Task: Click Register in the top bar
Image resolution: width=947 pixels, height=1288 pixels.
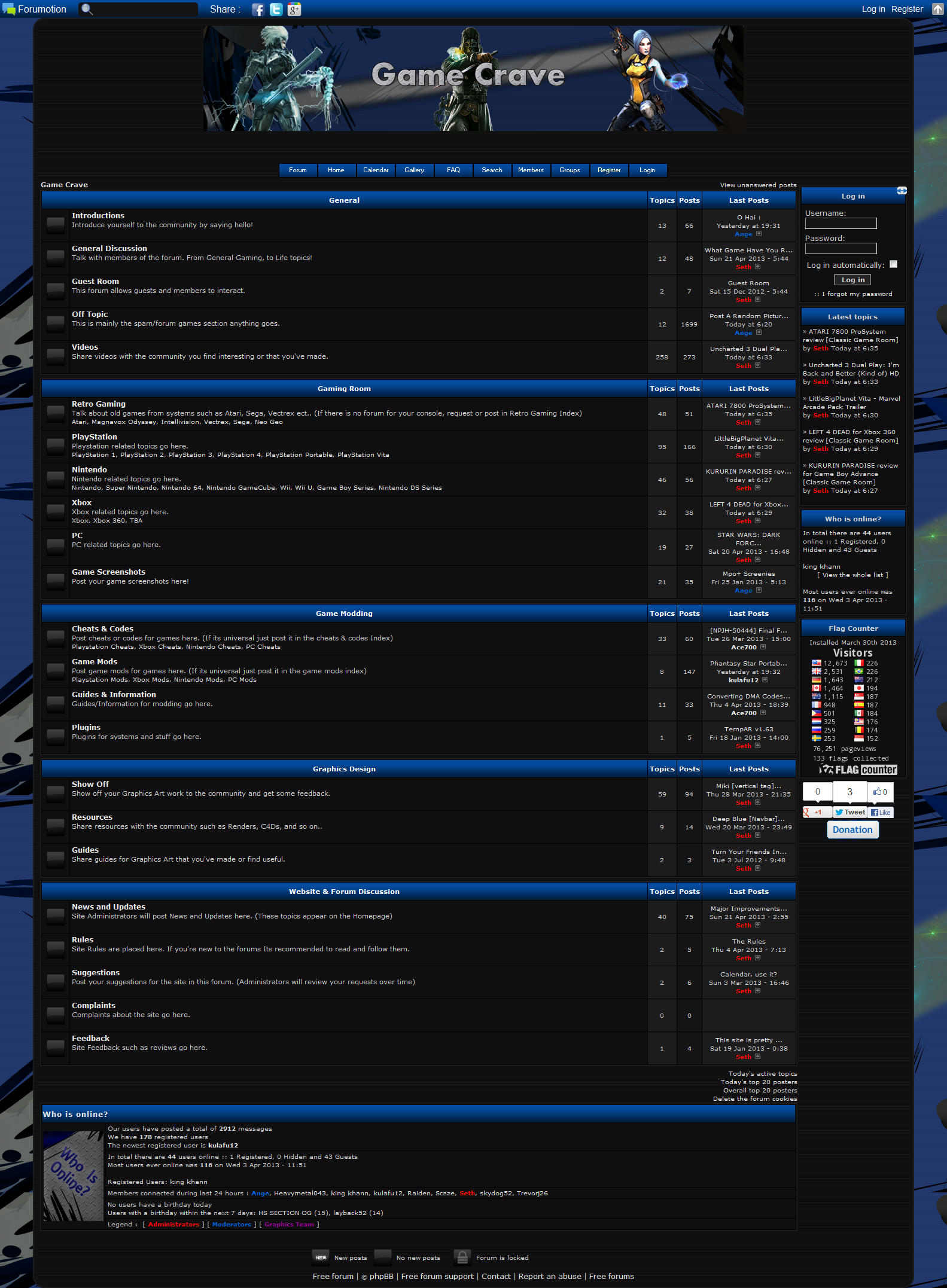Action: point(907,10)
